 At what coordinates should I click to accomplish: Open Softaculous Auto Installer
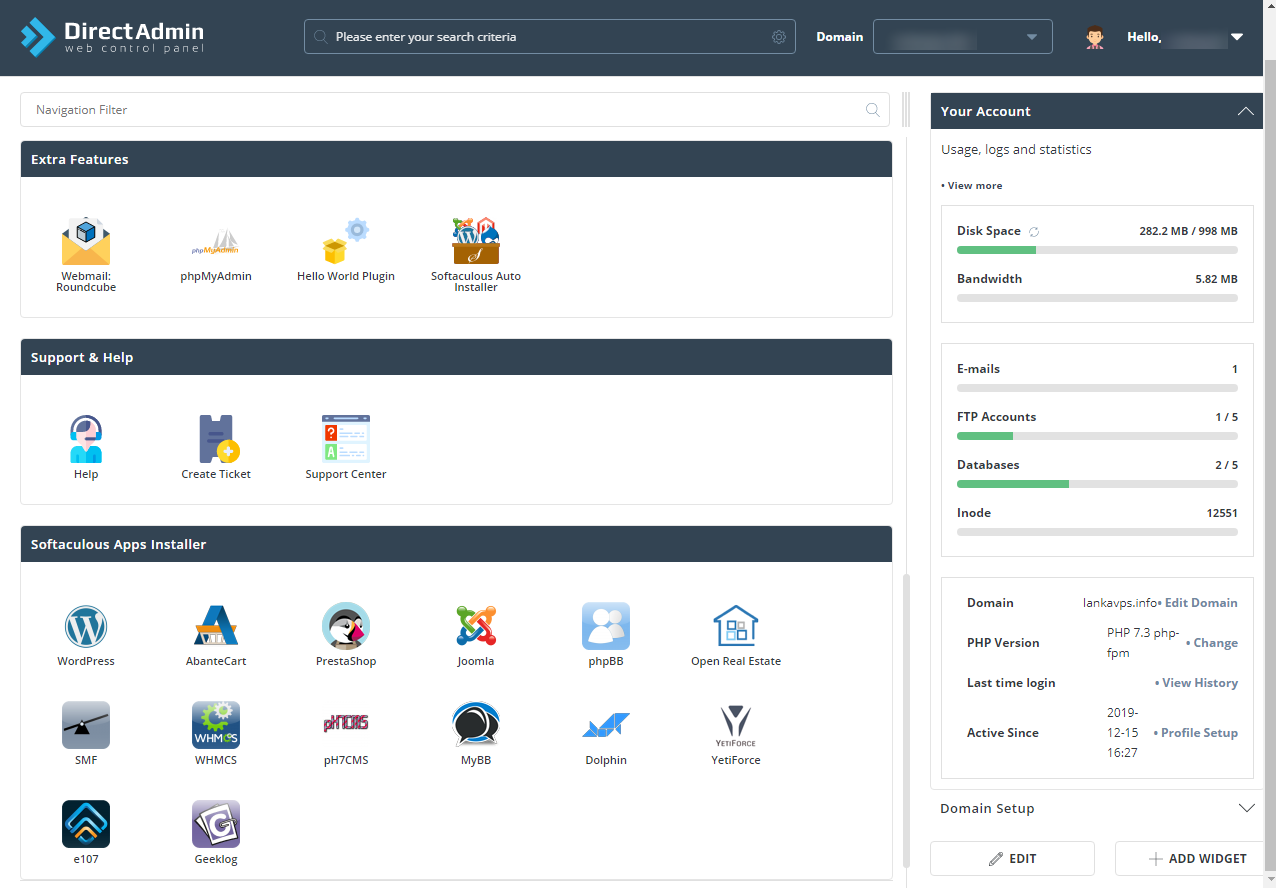pos(476,254)
